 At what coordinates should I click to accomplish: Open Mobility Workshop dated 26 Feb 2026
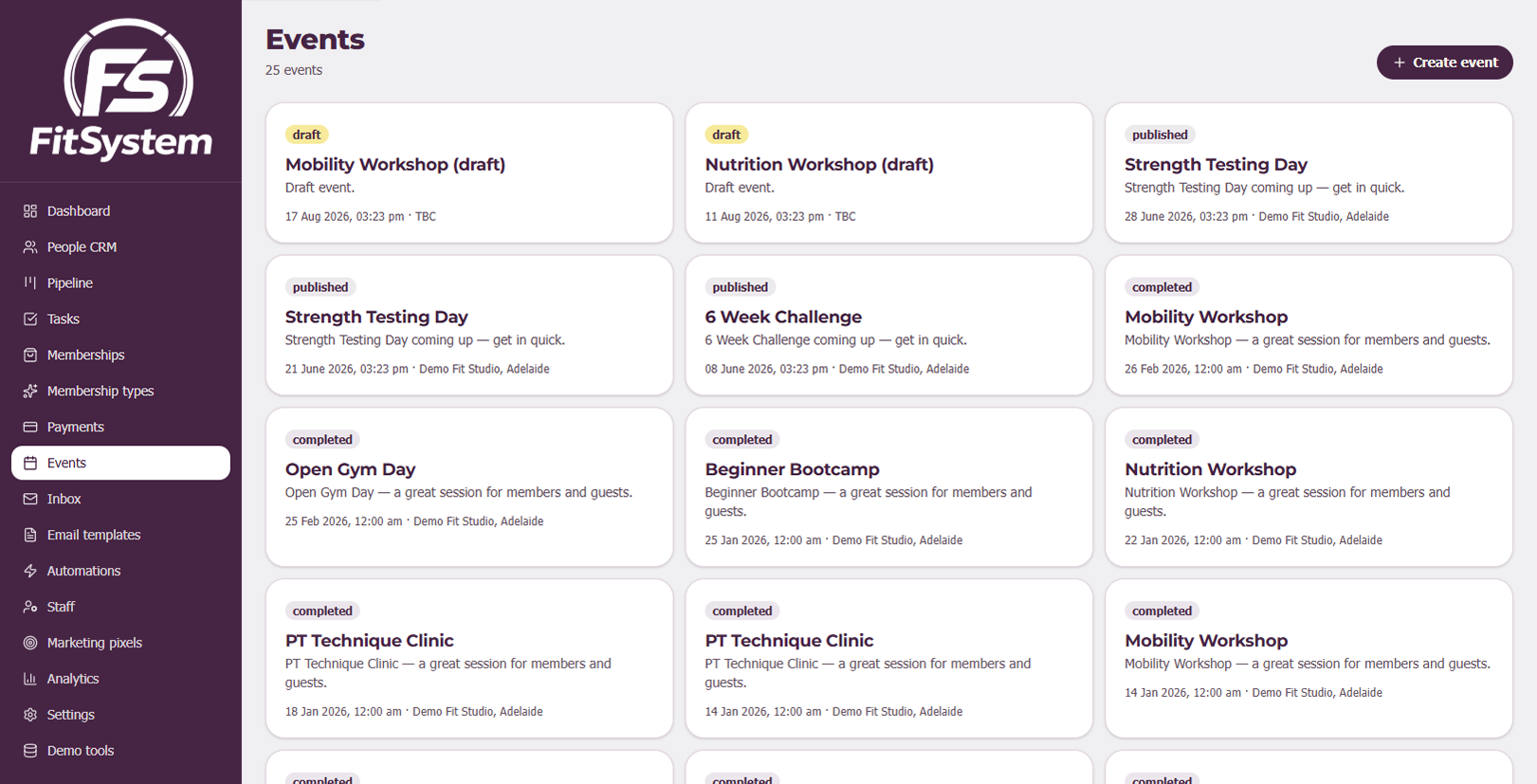pos(1308,325)
